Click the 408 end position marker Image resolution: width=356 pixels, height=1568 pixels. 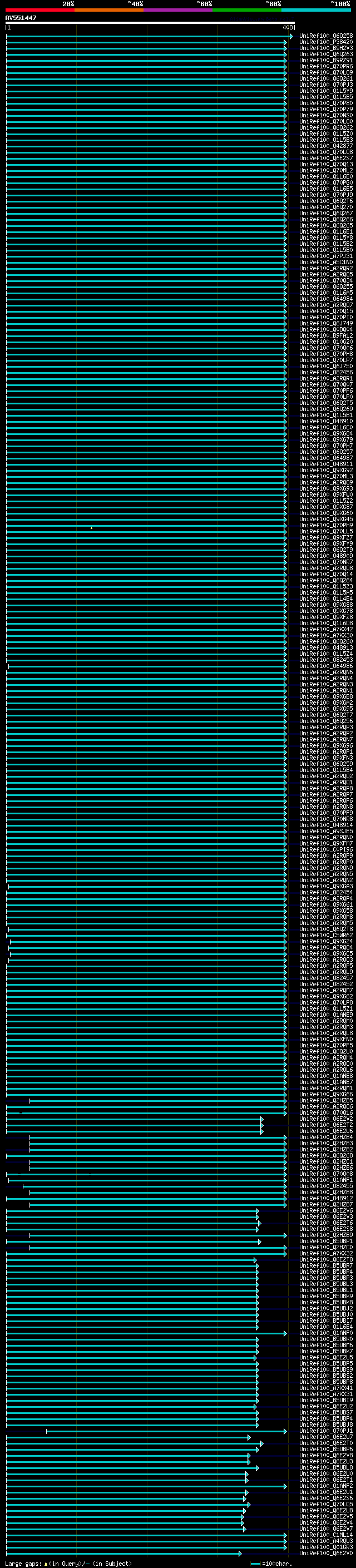(x=287, y=27)
